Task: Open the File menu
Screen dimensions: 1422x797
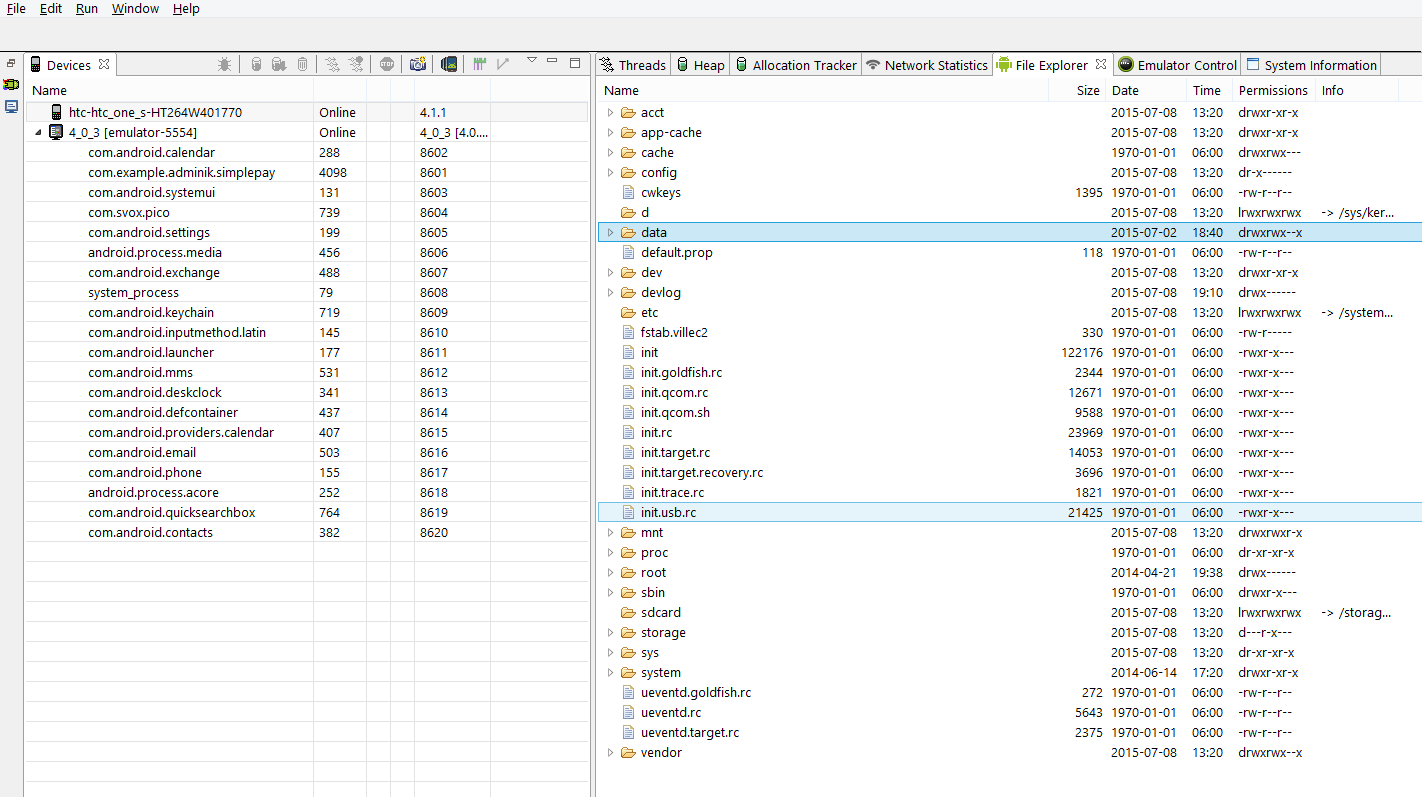Action: (x=16, y=8)
